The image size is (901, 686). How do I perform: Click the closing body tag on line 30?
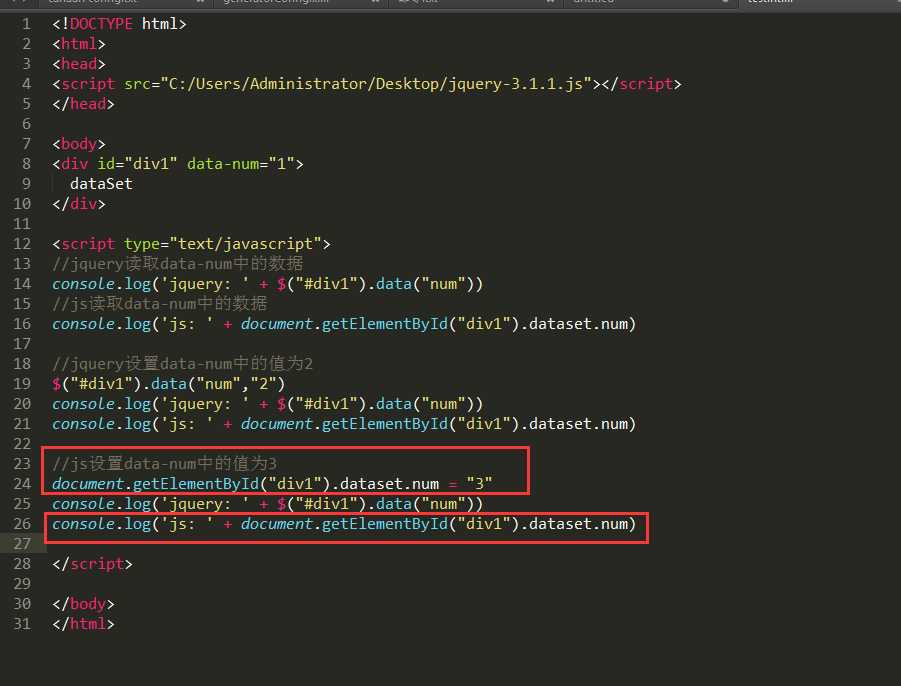click(83, 604)
